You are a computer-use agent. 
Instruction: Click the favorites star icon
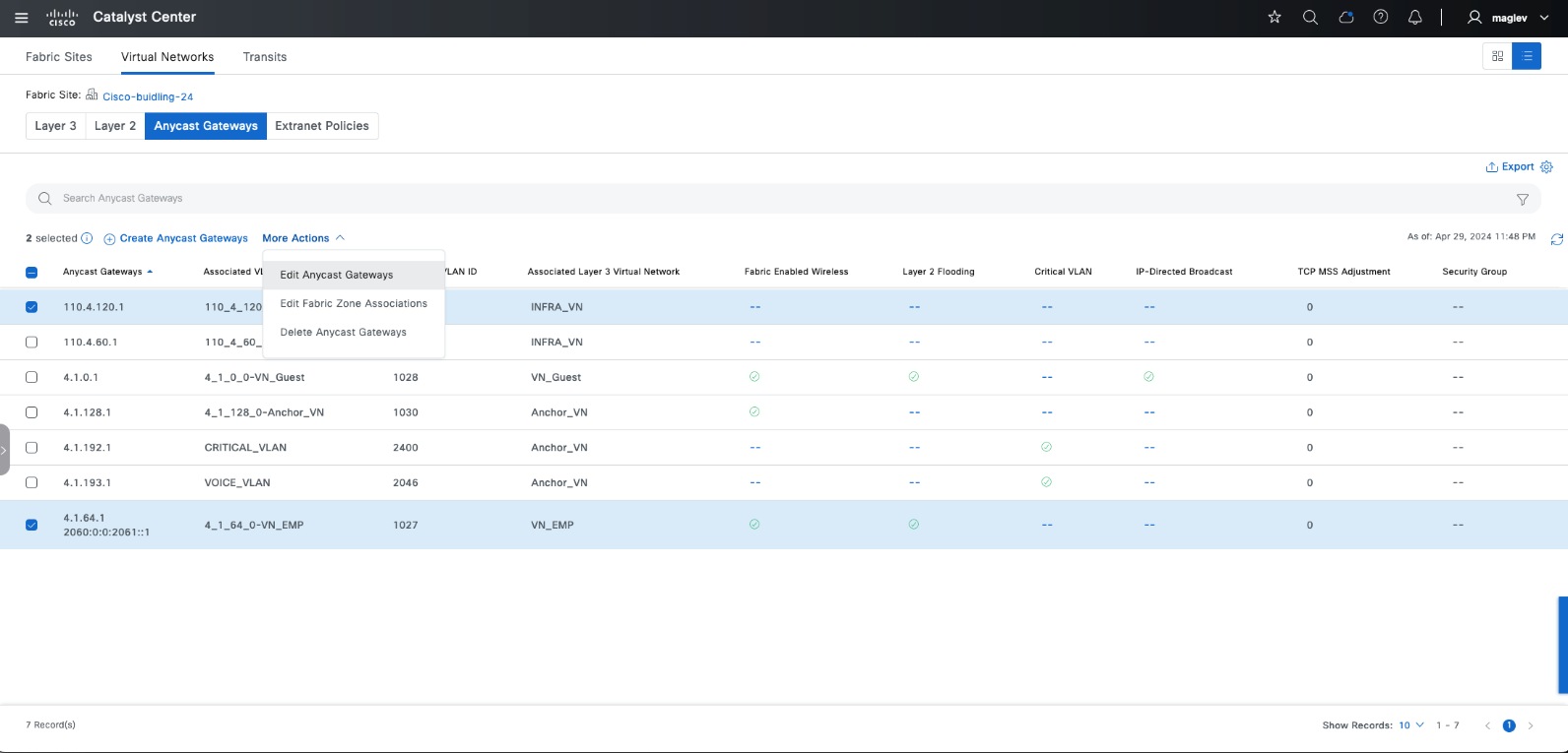click(1274, 17)
